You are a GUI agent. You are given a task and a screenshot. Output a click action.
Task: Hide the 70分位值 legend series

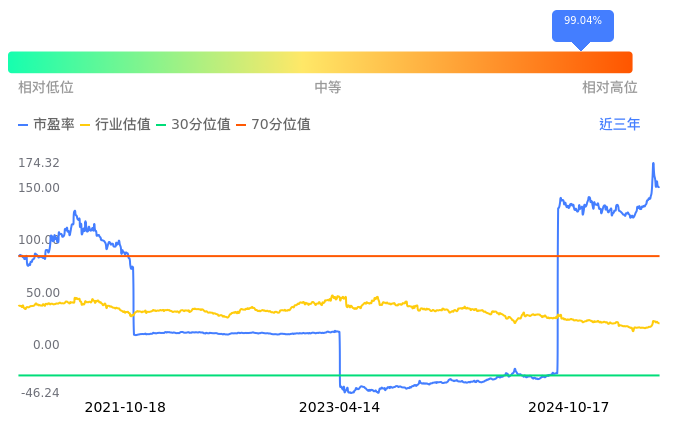274,125
